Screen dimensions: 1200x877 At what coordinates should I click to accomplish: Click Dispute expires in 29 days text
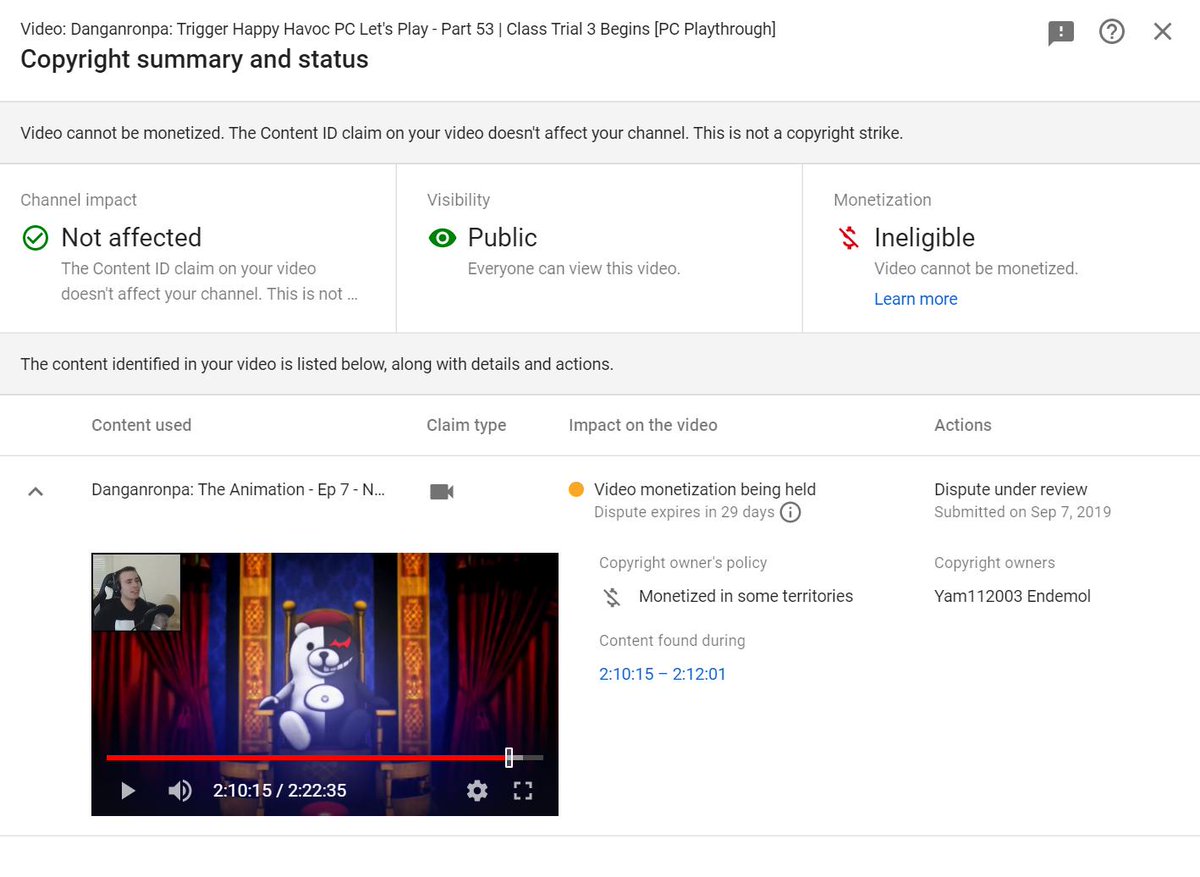684,512
